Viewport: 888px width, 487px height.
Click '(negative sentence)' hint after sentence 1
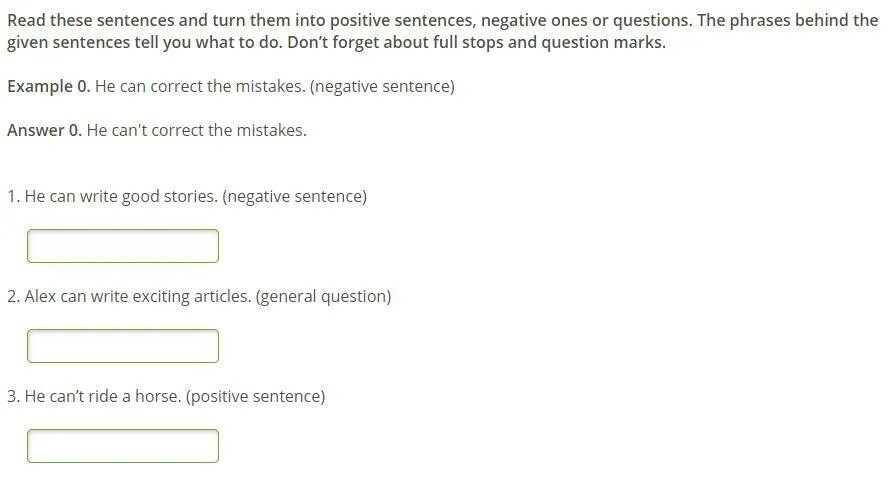(x=294, y=196)
